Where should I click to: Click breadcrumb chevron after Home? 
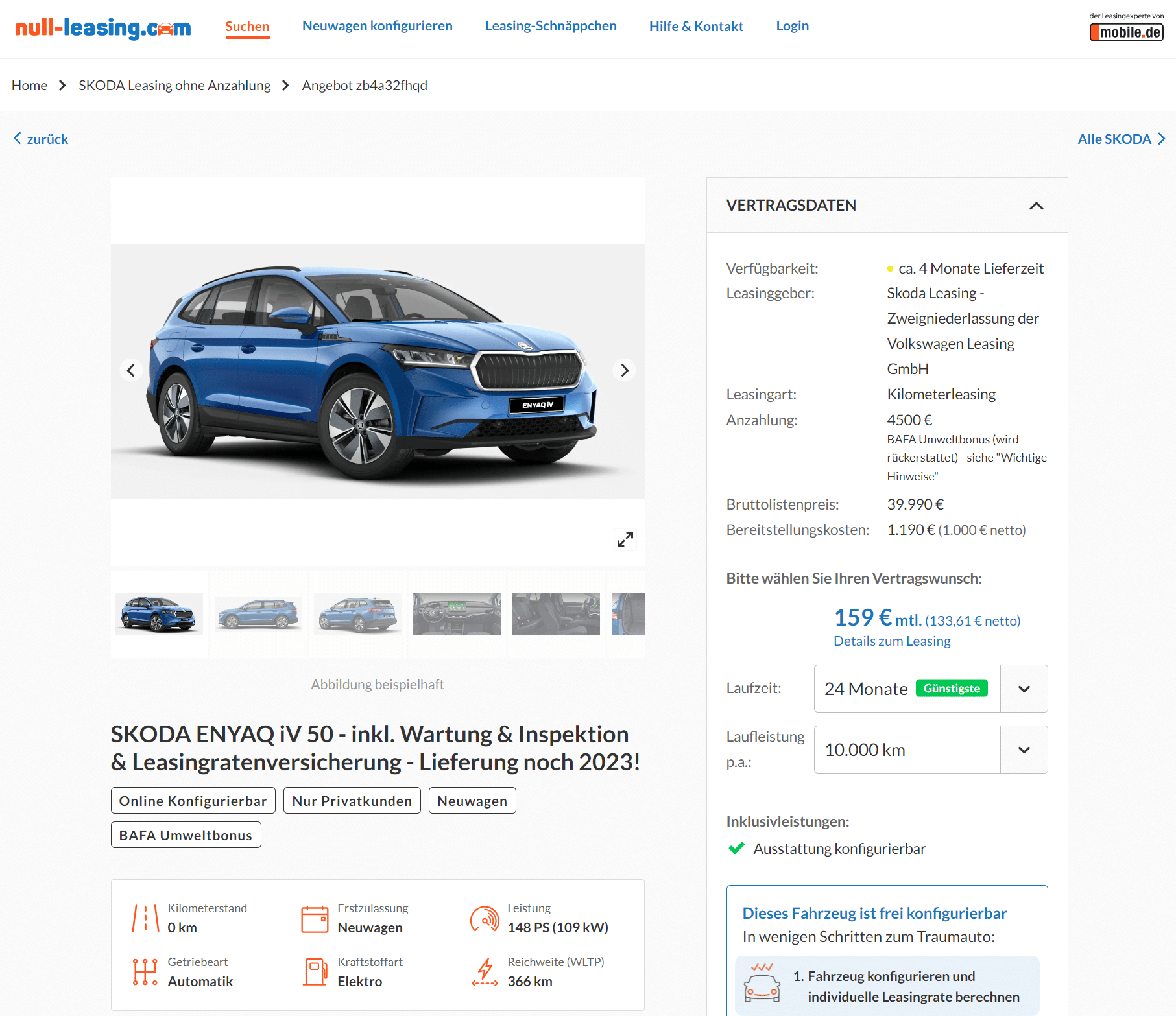[62, 86]
